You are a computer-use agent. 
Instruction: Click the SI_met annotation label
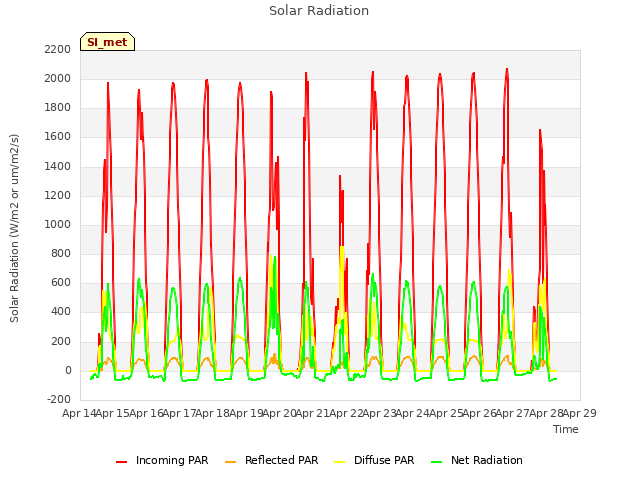coord(107,42)
